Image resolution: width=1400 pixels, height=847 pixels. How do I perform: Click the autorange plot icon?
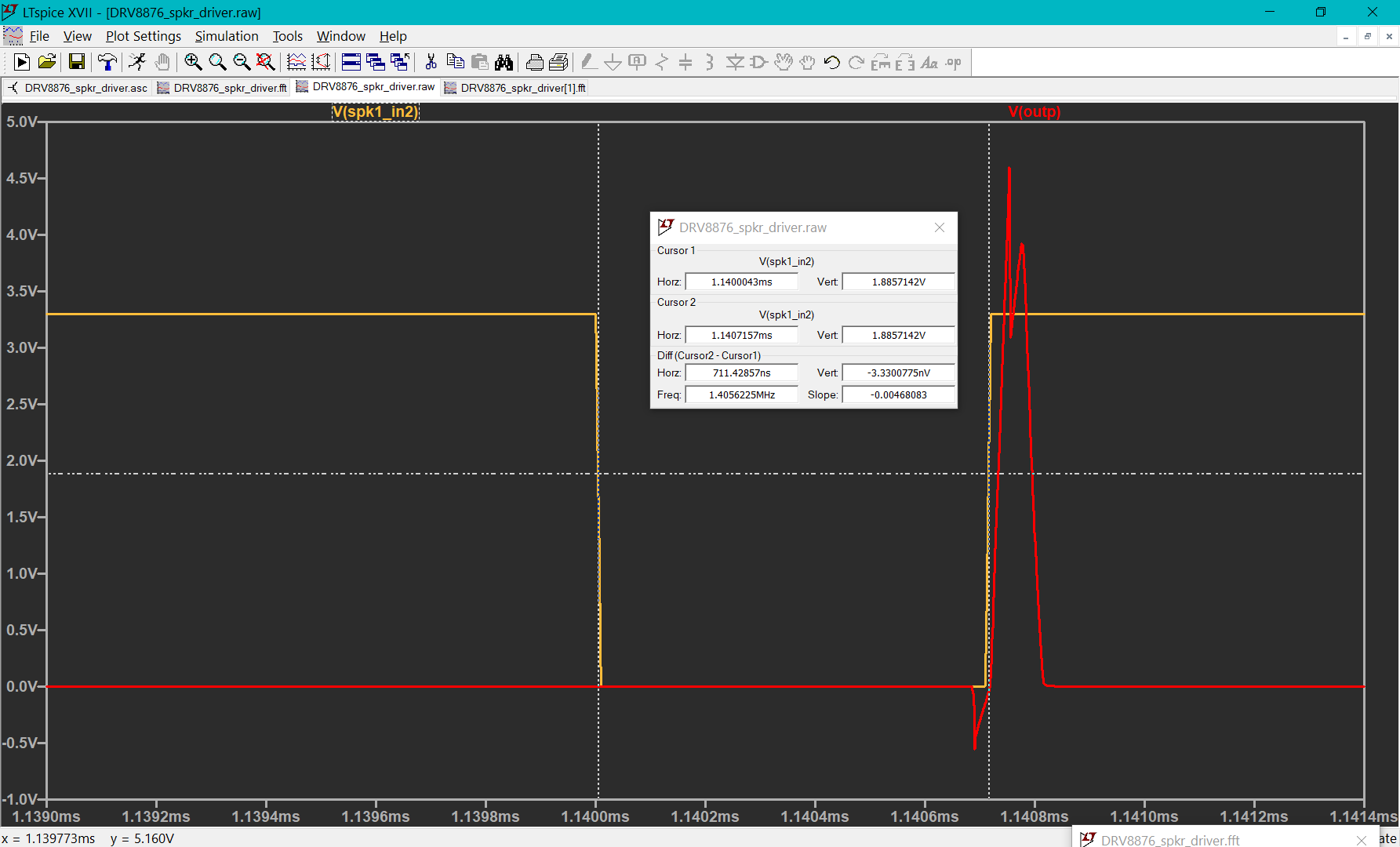(x=296, y=62)
